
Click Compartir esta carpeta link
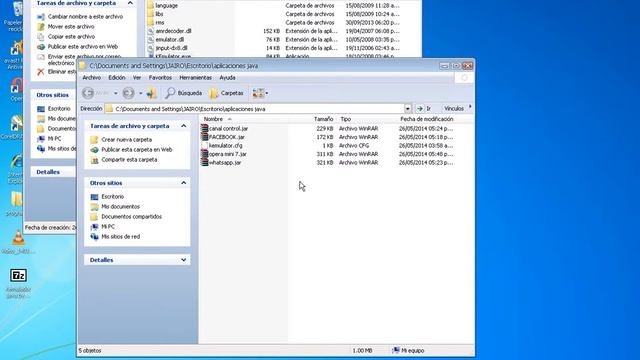click(x=129, y=160)
